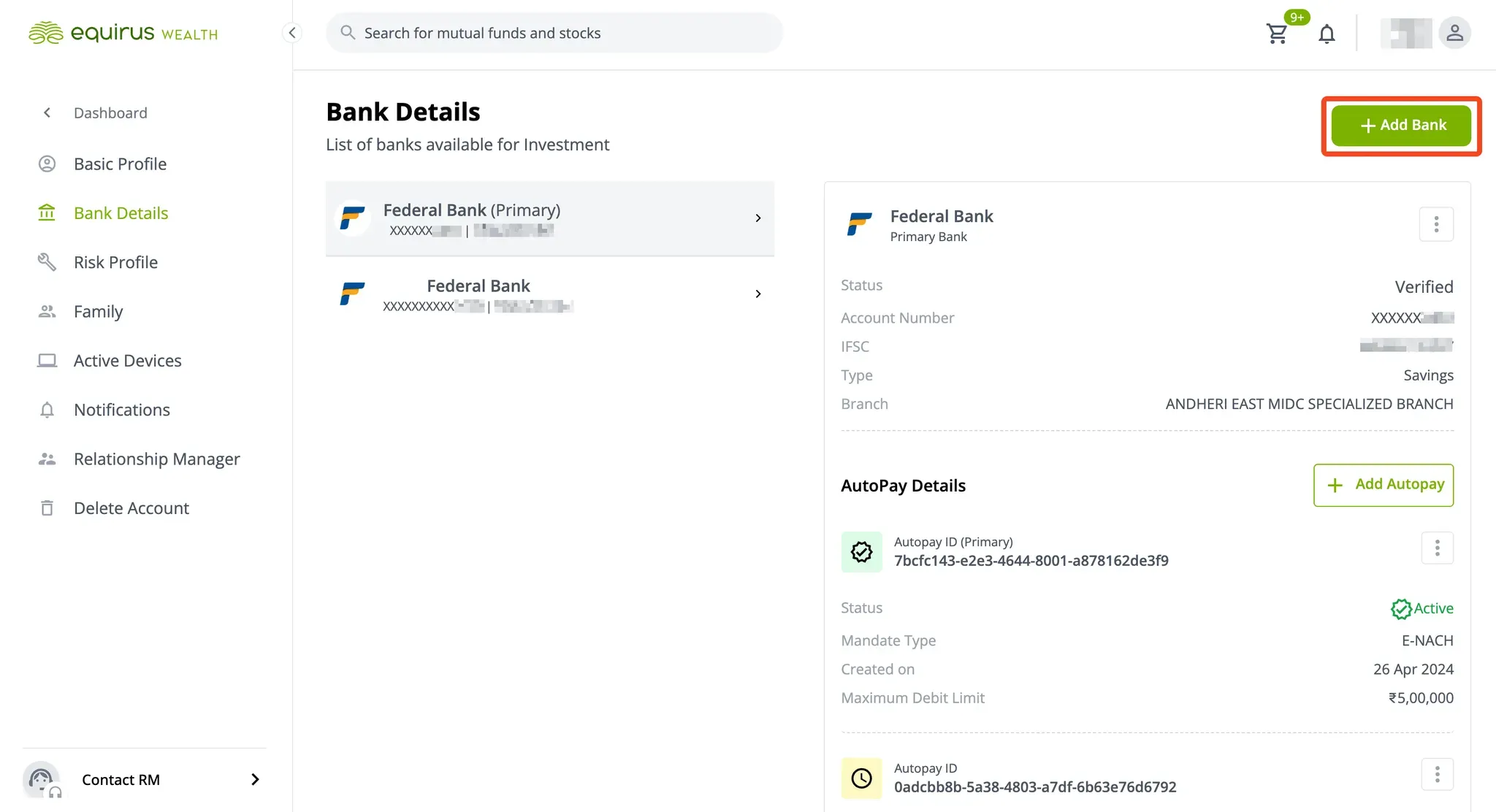Click the Add Bank button
1496x812 pixels.
[1401, 126]
